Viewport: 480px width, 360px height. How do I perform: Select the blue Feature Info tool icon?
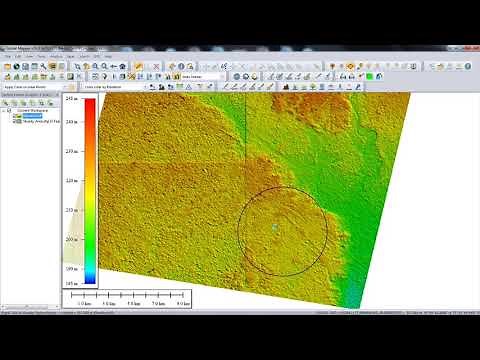pos(181,67)
